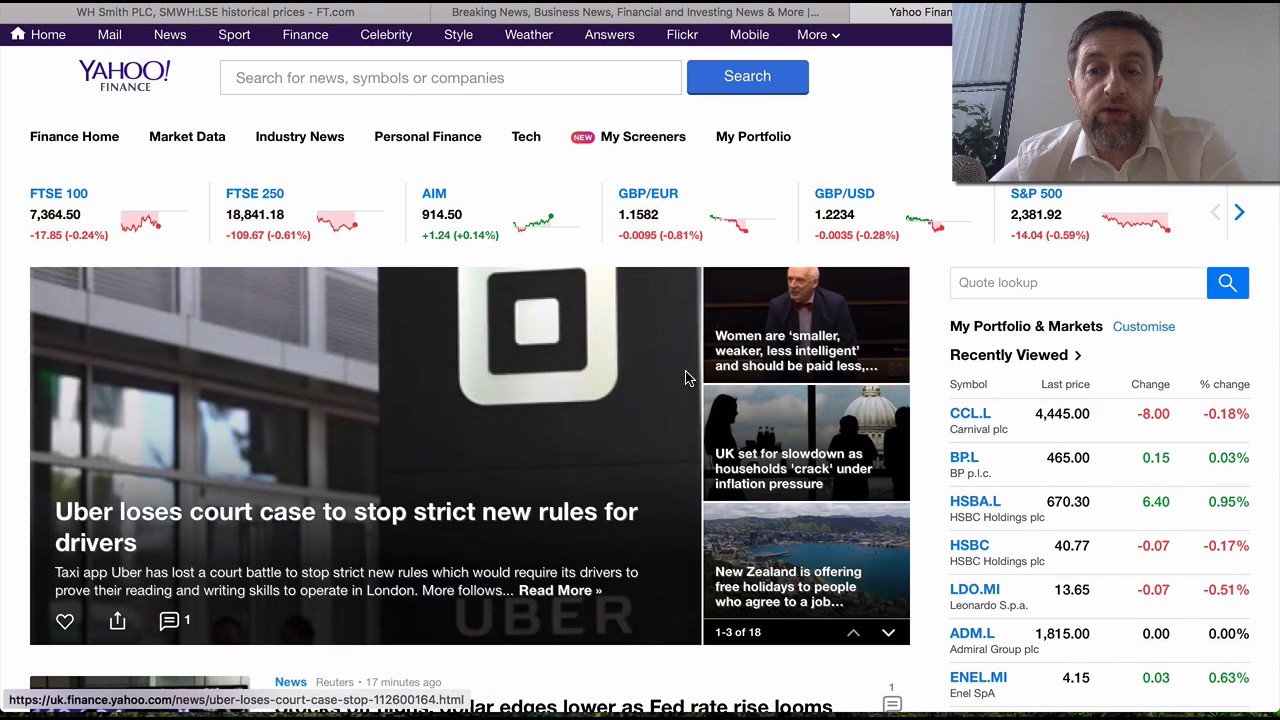Open Celebrity in top bar
Screen dimensions: 1280x720
pos(386,35)
